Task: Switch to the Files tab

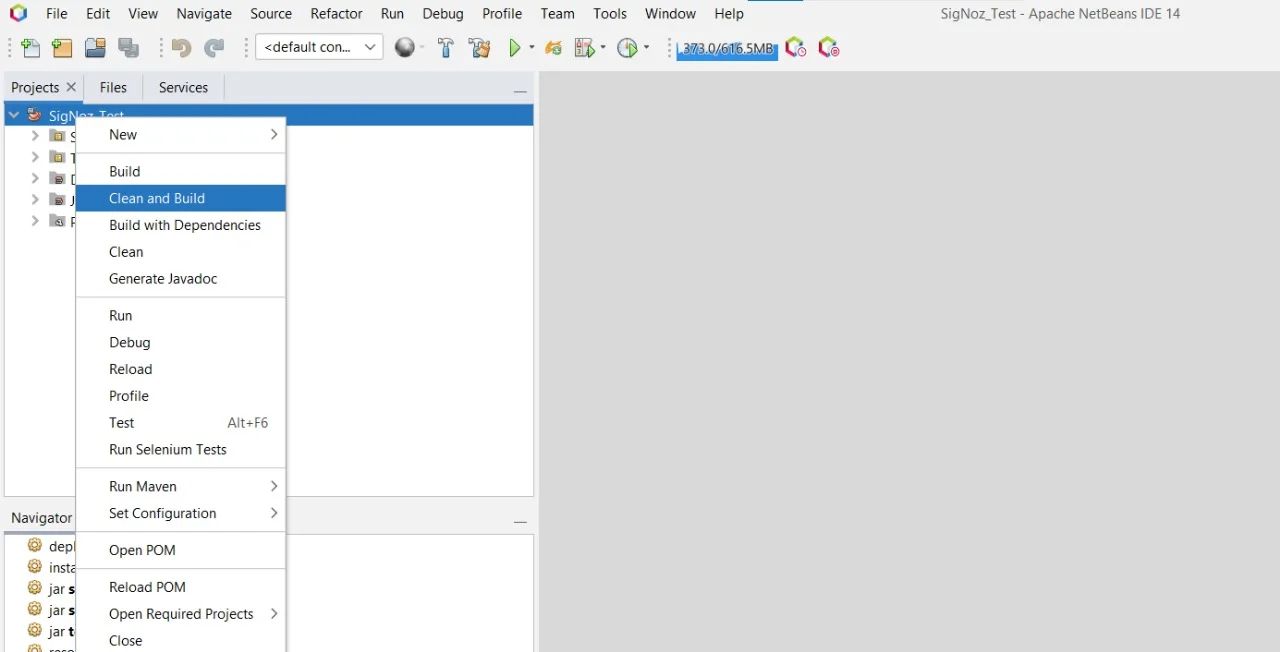Action: point(113,87)
